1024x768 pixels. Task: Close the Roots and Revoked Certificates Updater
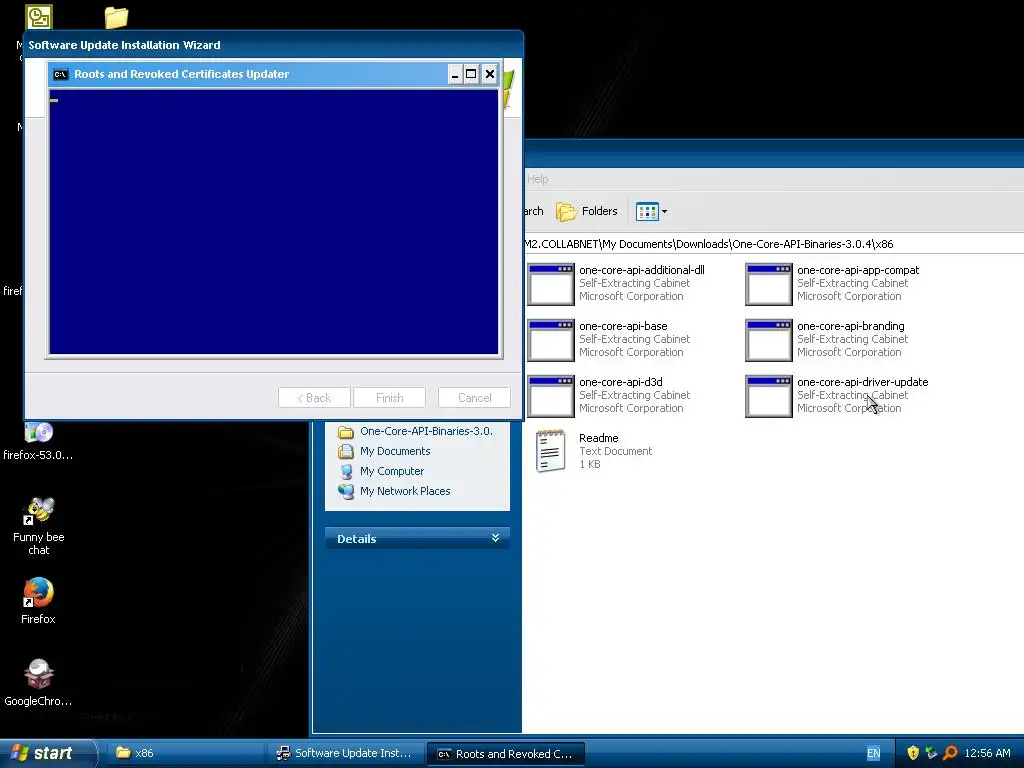click(x=490, y=74)
